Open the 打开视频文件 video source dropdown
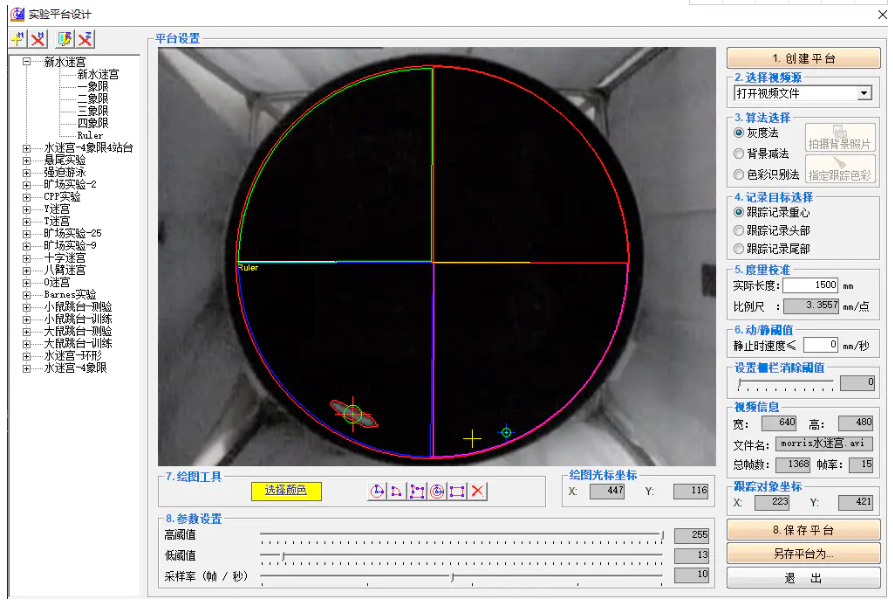This screenshot has height=603, width=893. [864, 94]
